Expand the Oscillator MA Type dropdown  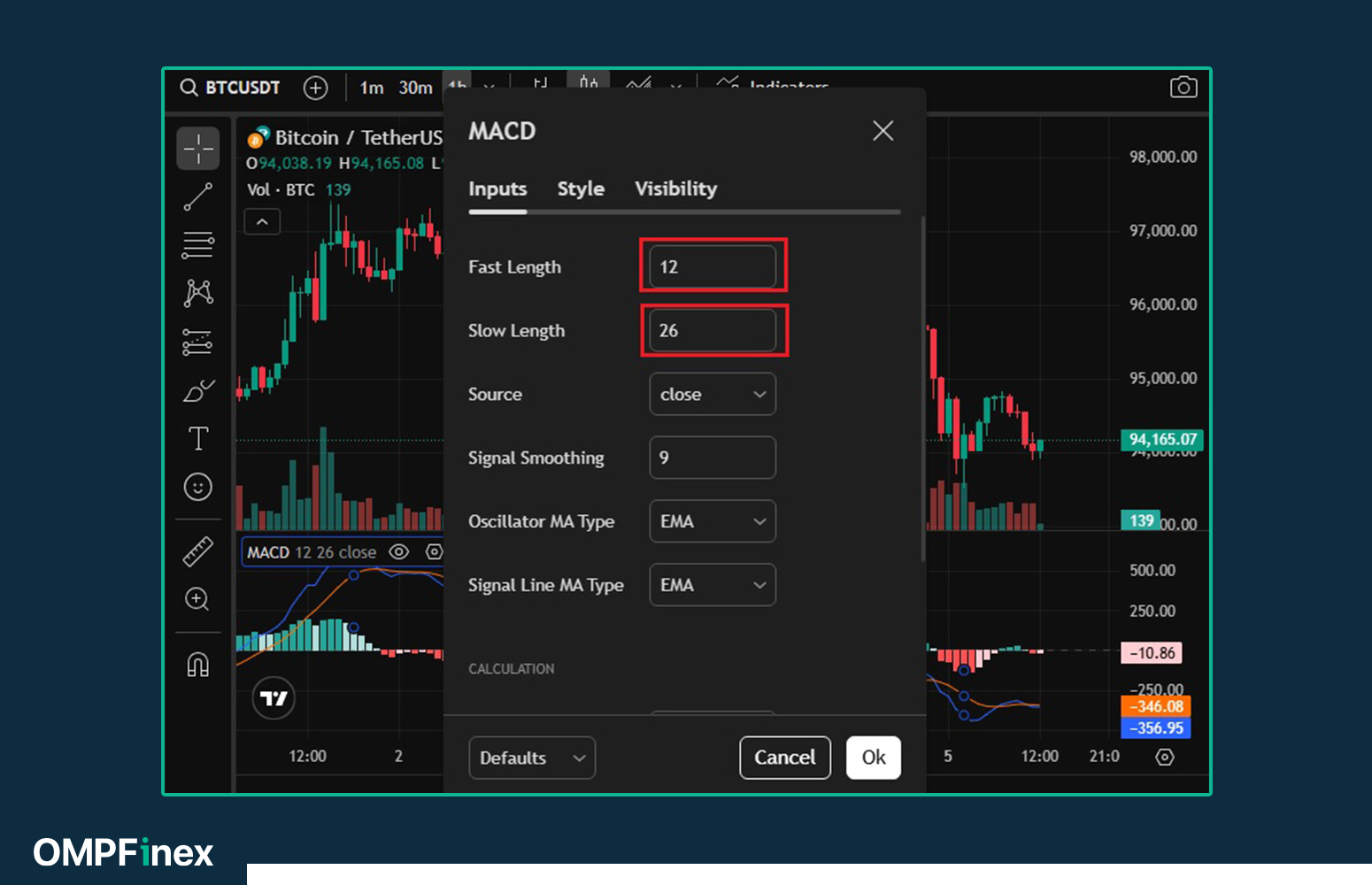(712, 522)
